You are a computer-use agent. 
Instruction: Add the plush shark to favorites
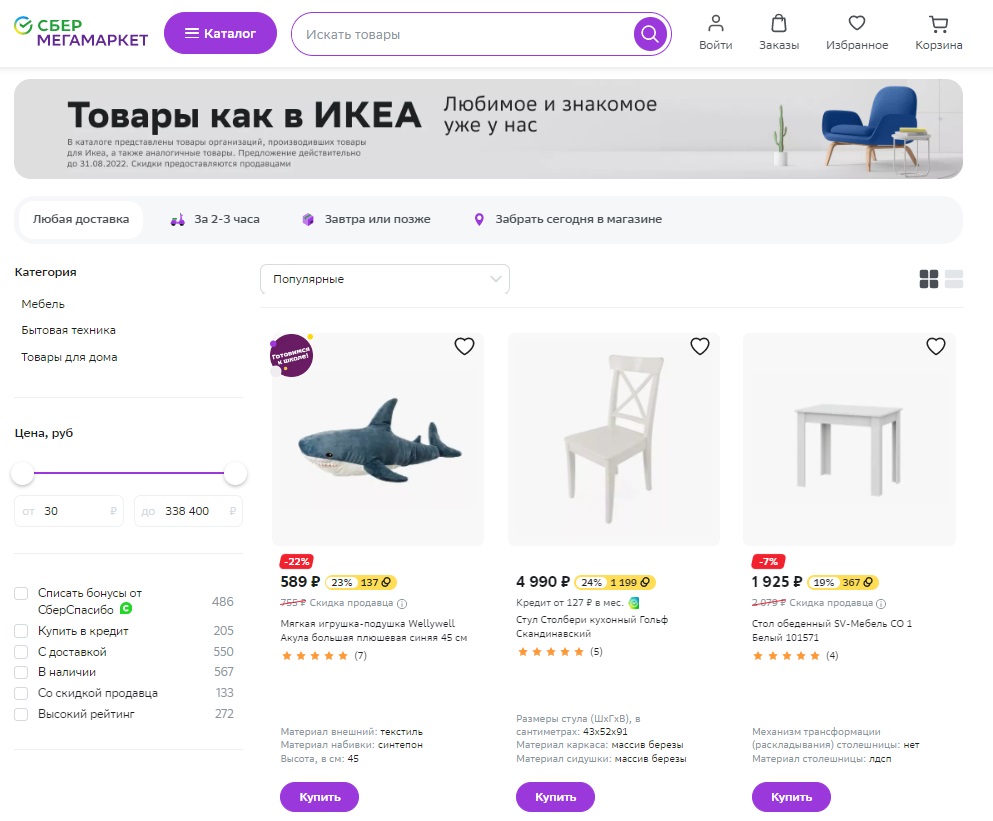click(x=464, y=347)
